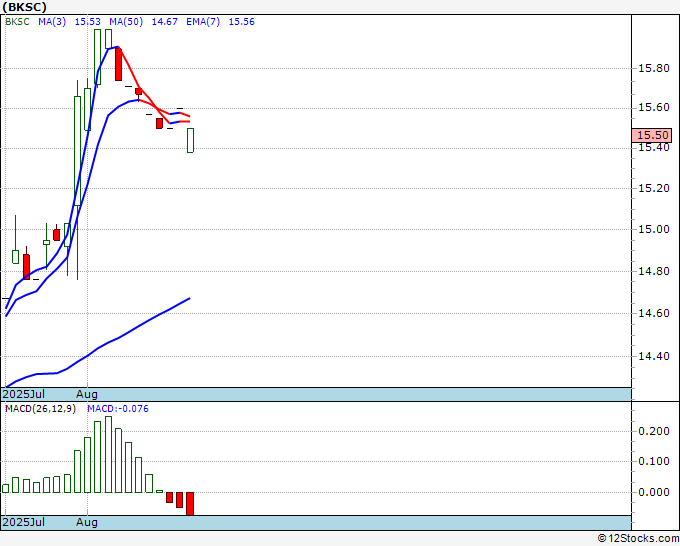The width and height of the screenshot is (680, 546).
Task: Click the 2025Jul label under MACD panel
Action: (24, 522)
